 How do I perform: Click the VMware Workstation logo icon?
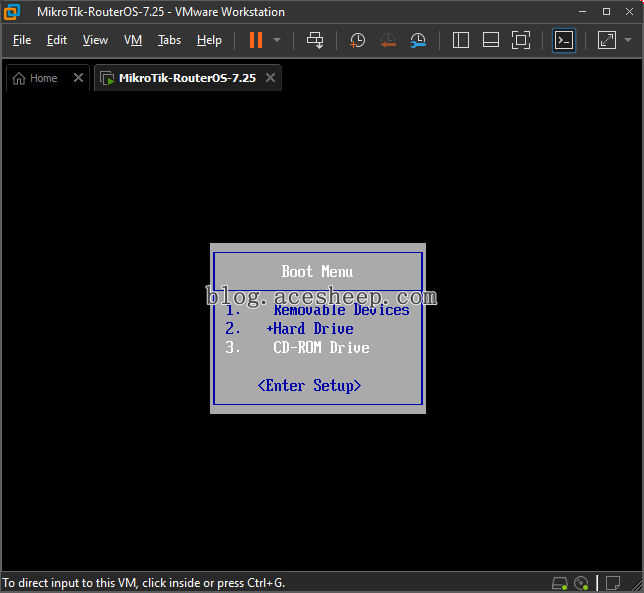(12, 11)
